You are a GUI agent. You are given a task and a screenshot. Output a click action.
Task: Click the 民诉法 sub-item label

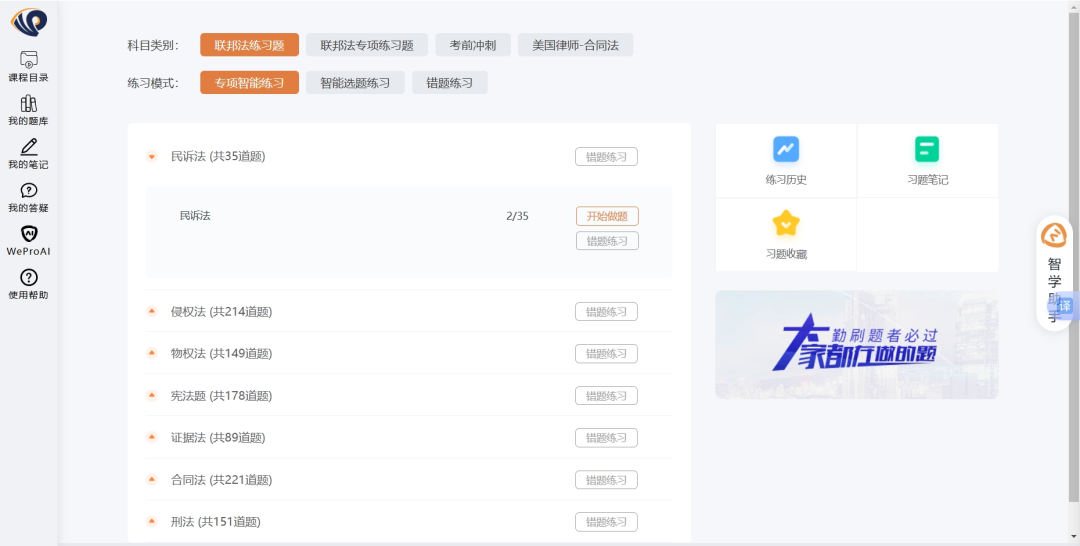click(195, 216)
